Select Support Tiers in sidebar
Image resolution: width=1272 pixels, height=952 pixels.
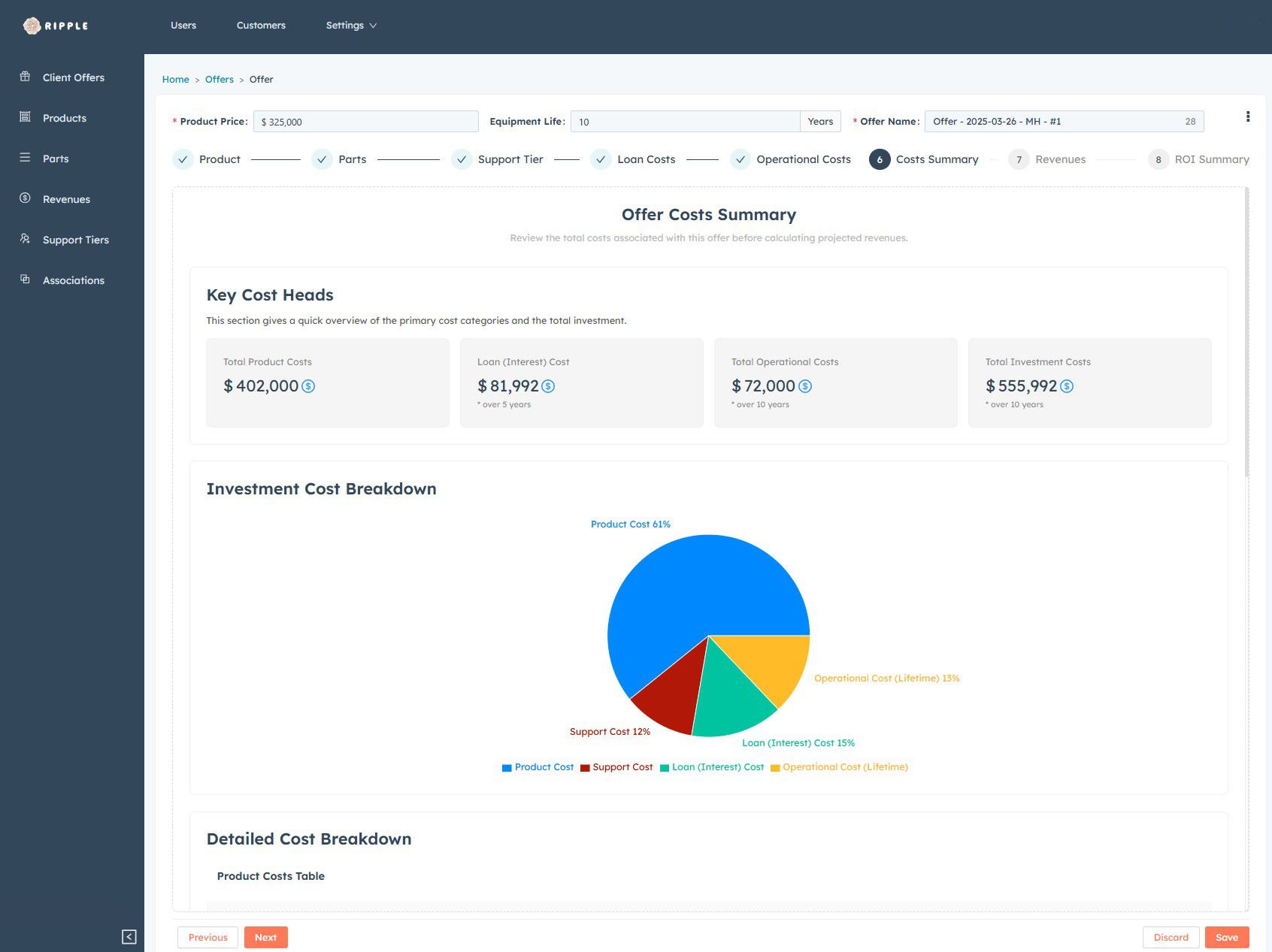point(76,240)
